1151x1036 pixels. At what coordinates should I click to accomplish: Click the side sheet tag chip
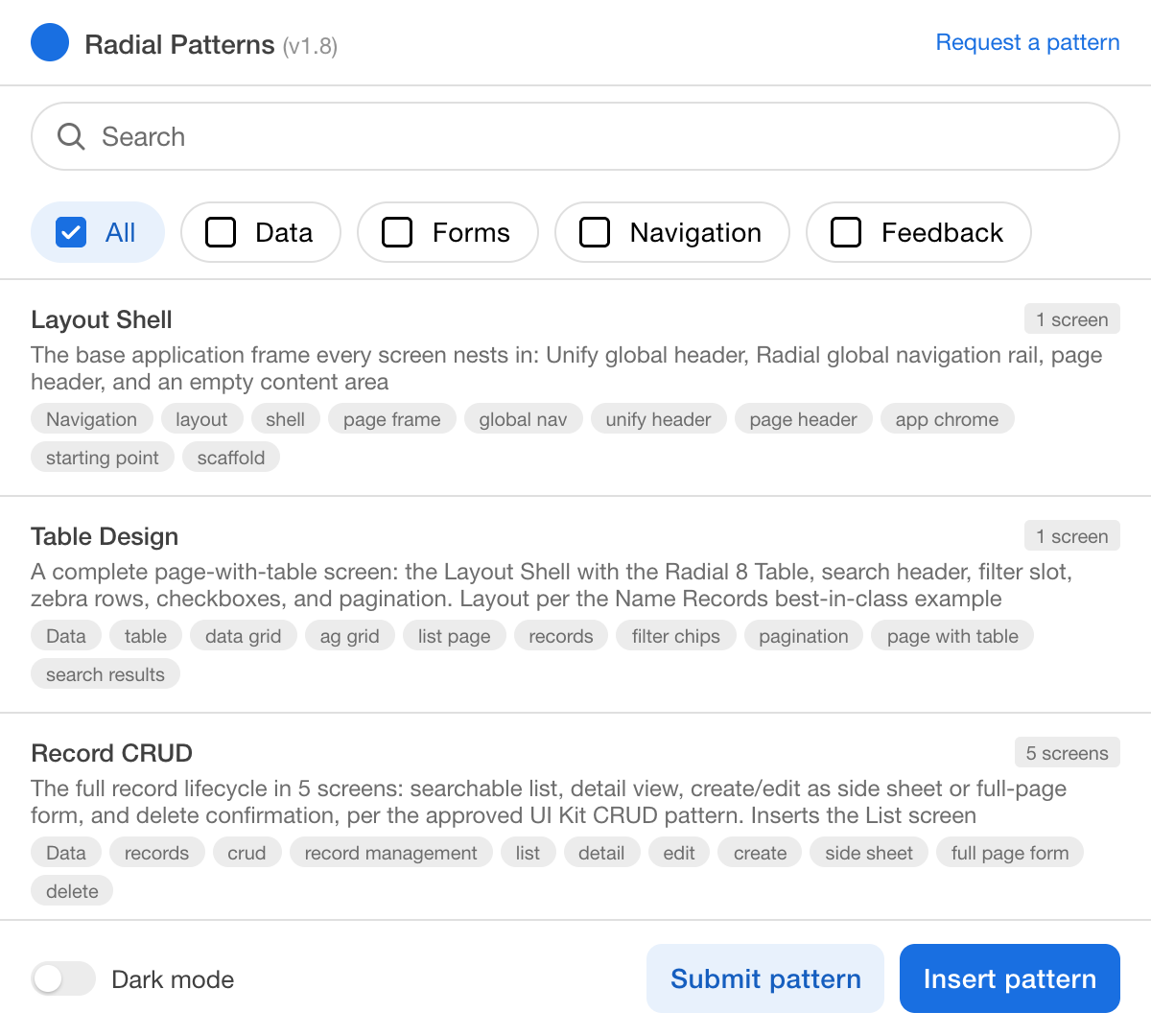pyautogui.click(x=869, y=853)
